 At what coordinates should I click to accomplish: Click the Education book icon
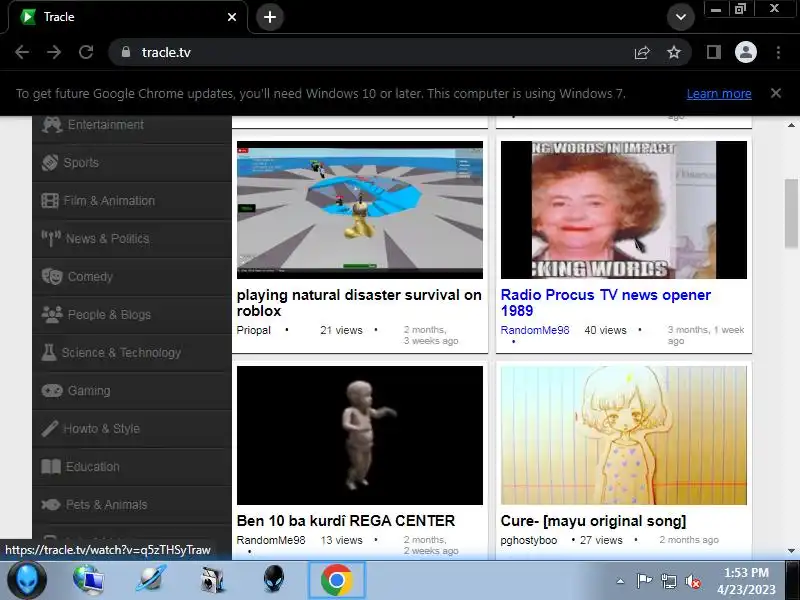tap(51, 467)
